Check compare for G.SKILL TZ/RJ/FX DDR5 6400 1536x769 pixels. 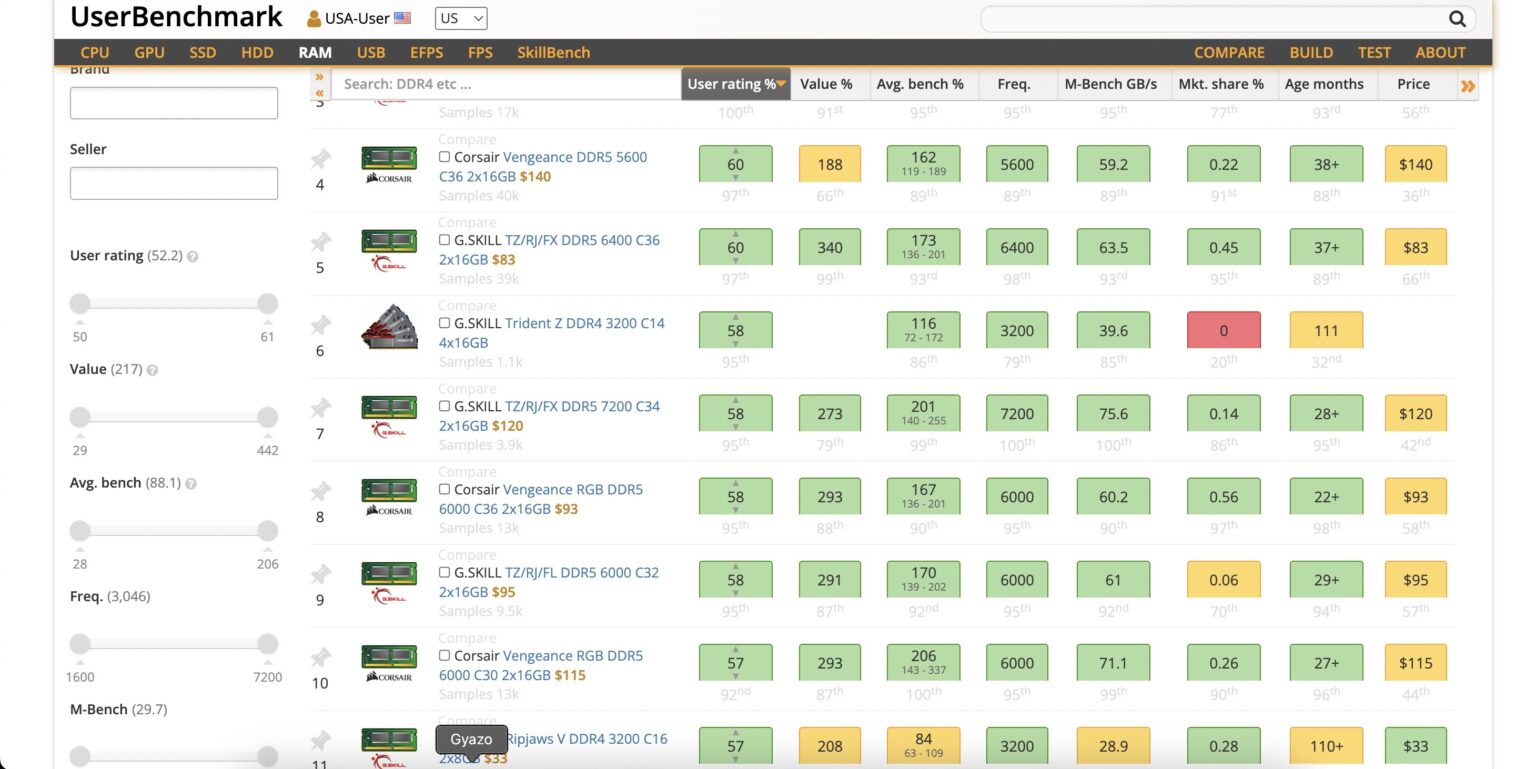pyautogui.click(x=444, y=240)
